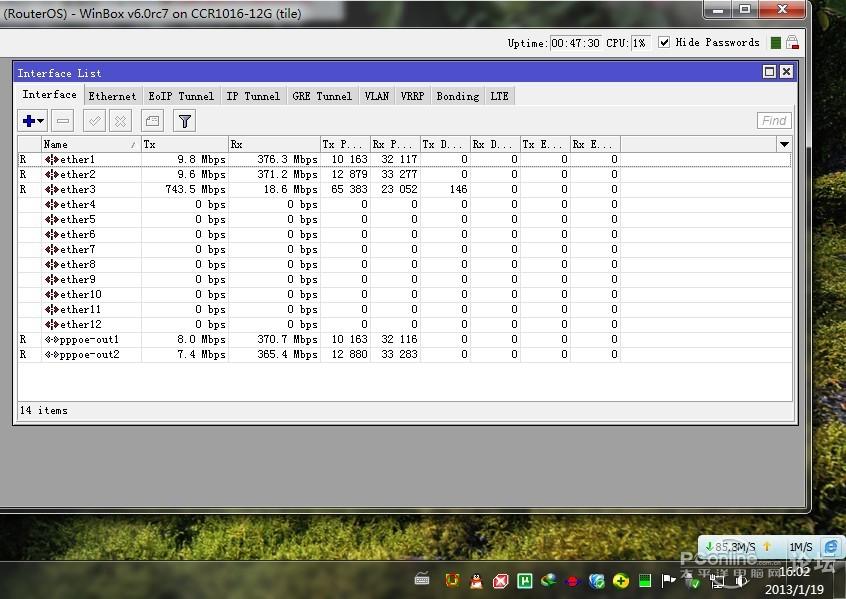846x599 pixels.
Task: Open the EoIP Tunnel tab
Action: point(181,96)
